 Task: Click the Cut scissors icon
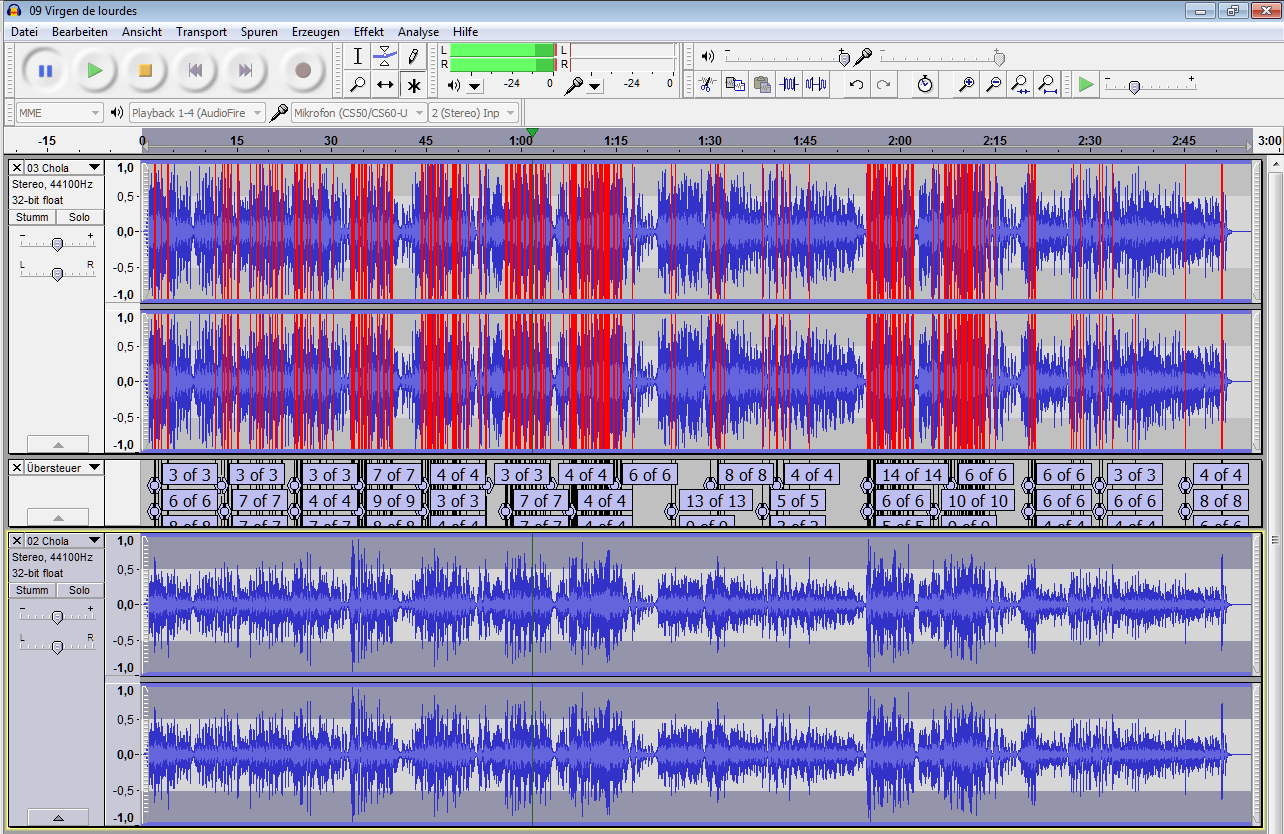[707, 85]
